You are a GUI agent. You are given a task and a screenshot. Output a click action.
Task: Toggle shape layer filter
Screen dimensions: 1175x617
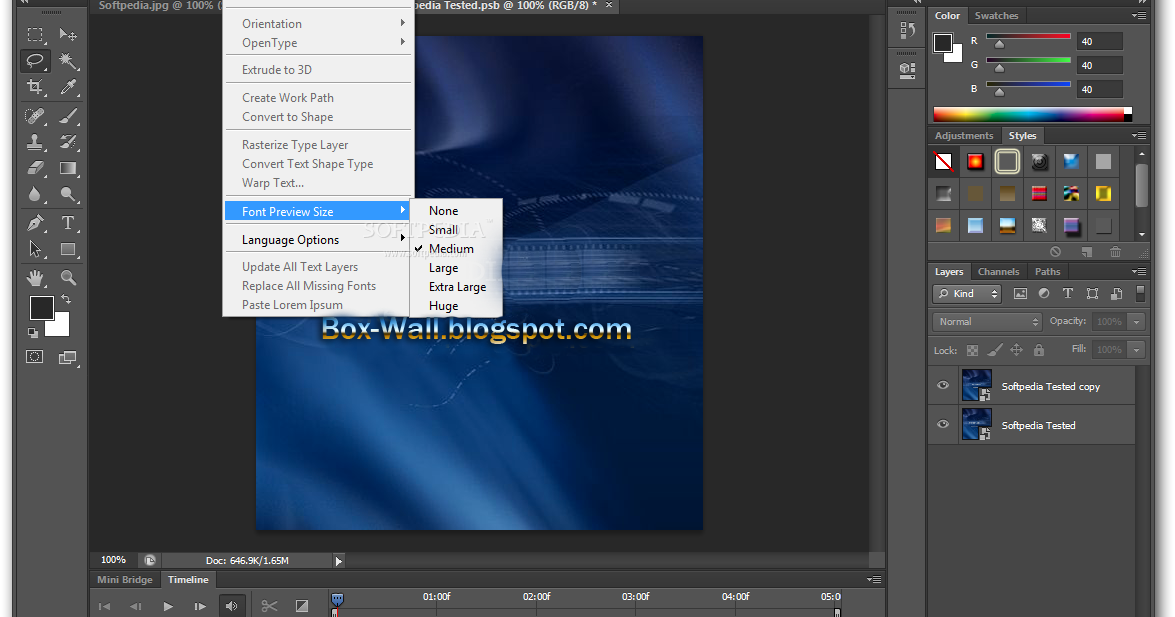tap(1092, 294)
